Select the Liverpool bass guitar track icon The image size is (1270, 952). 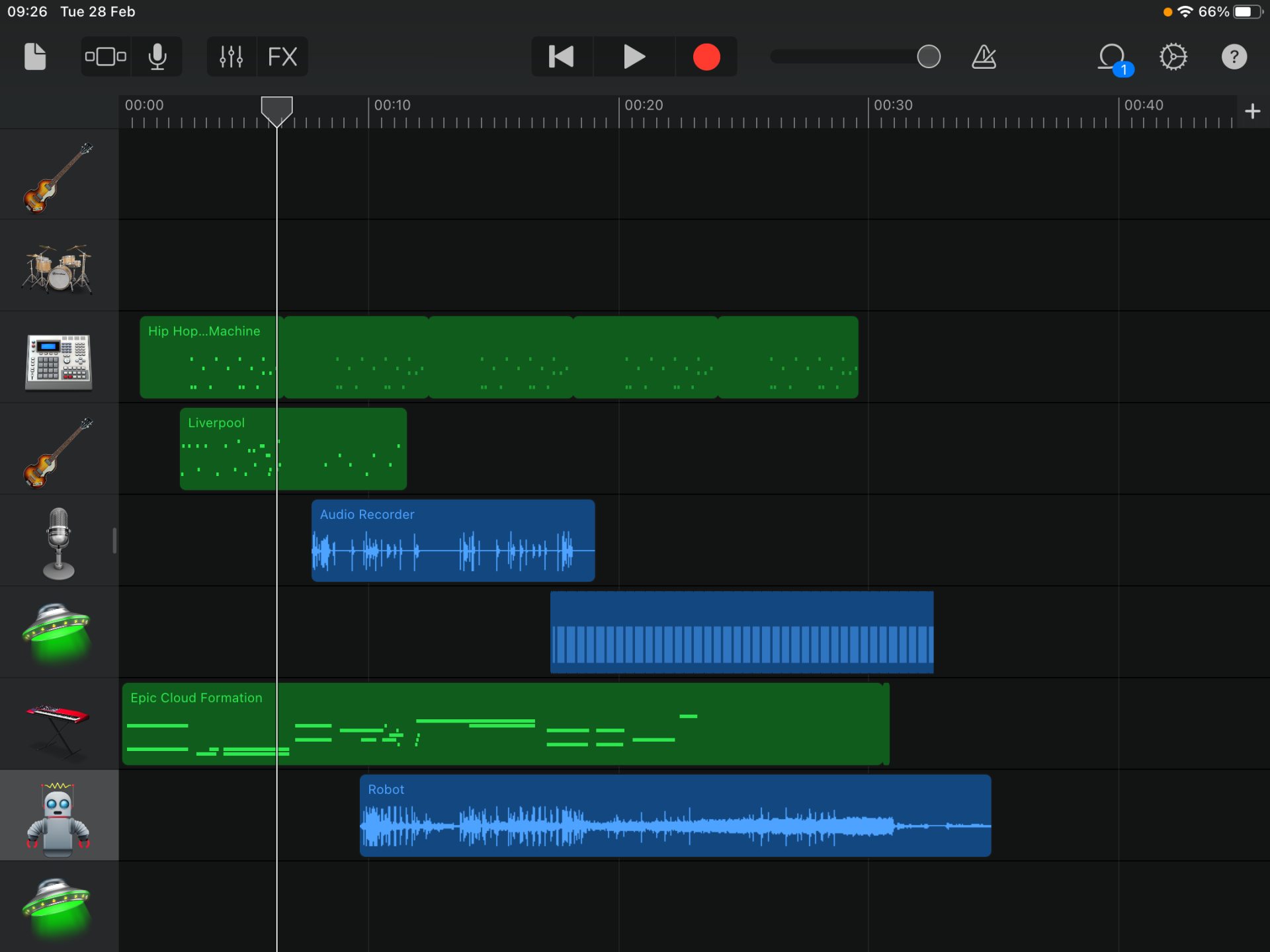pos(58,450)
